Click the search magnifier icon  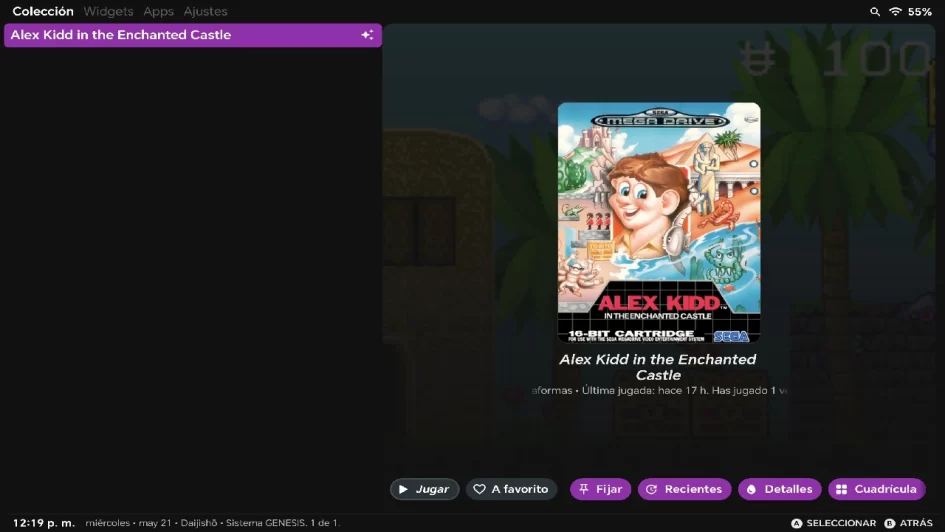(874, 11)
